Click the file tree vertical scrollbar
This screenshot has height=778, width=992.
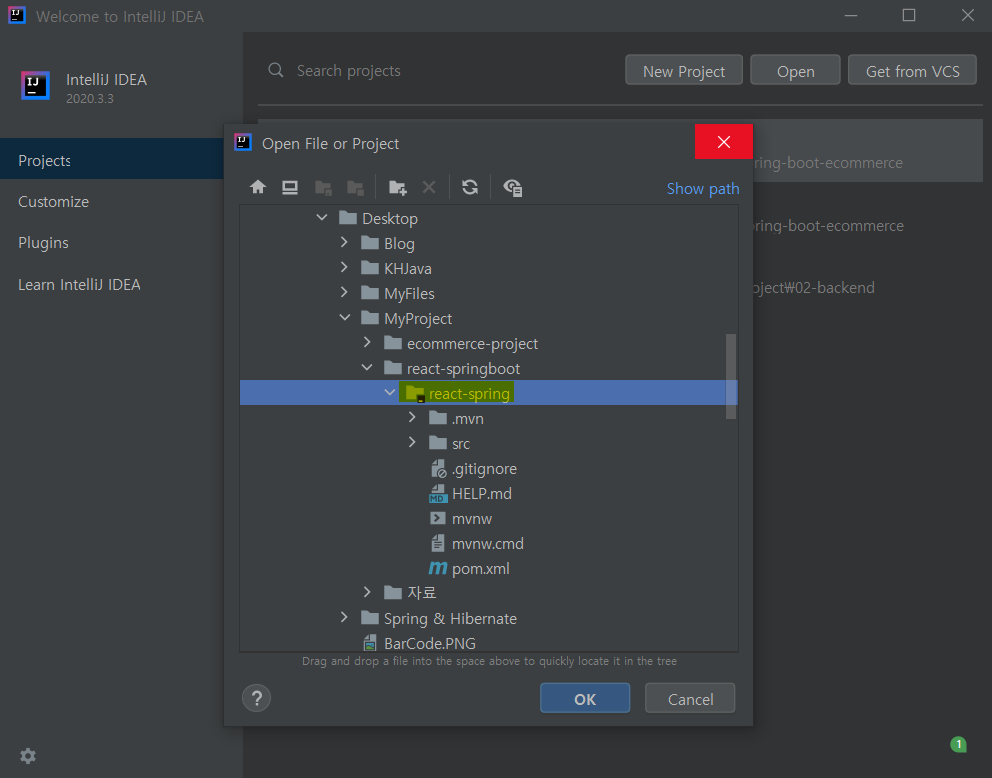pyautogui.click(x=731, y=376)
